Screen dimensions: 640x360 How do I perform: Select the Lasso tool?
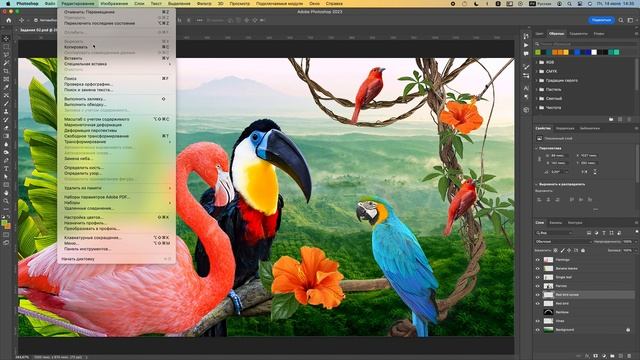[x=6, y=55]
